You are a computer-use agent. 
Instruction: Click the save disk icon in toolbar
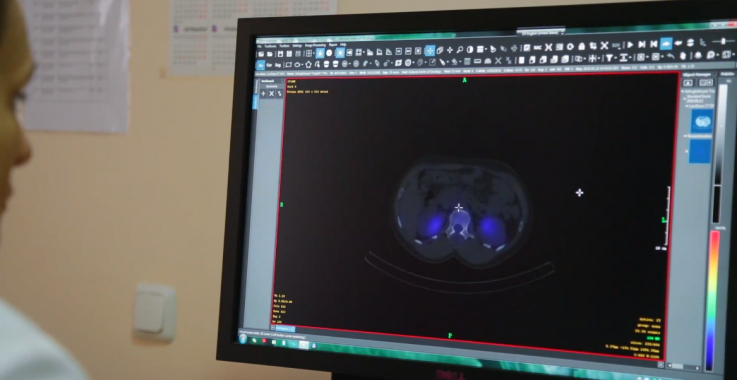pos(280,53)
